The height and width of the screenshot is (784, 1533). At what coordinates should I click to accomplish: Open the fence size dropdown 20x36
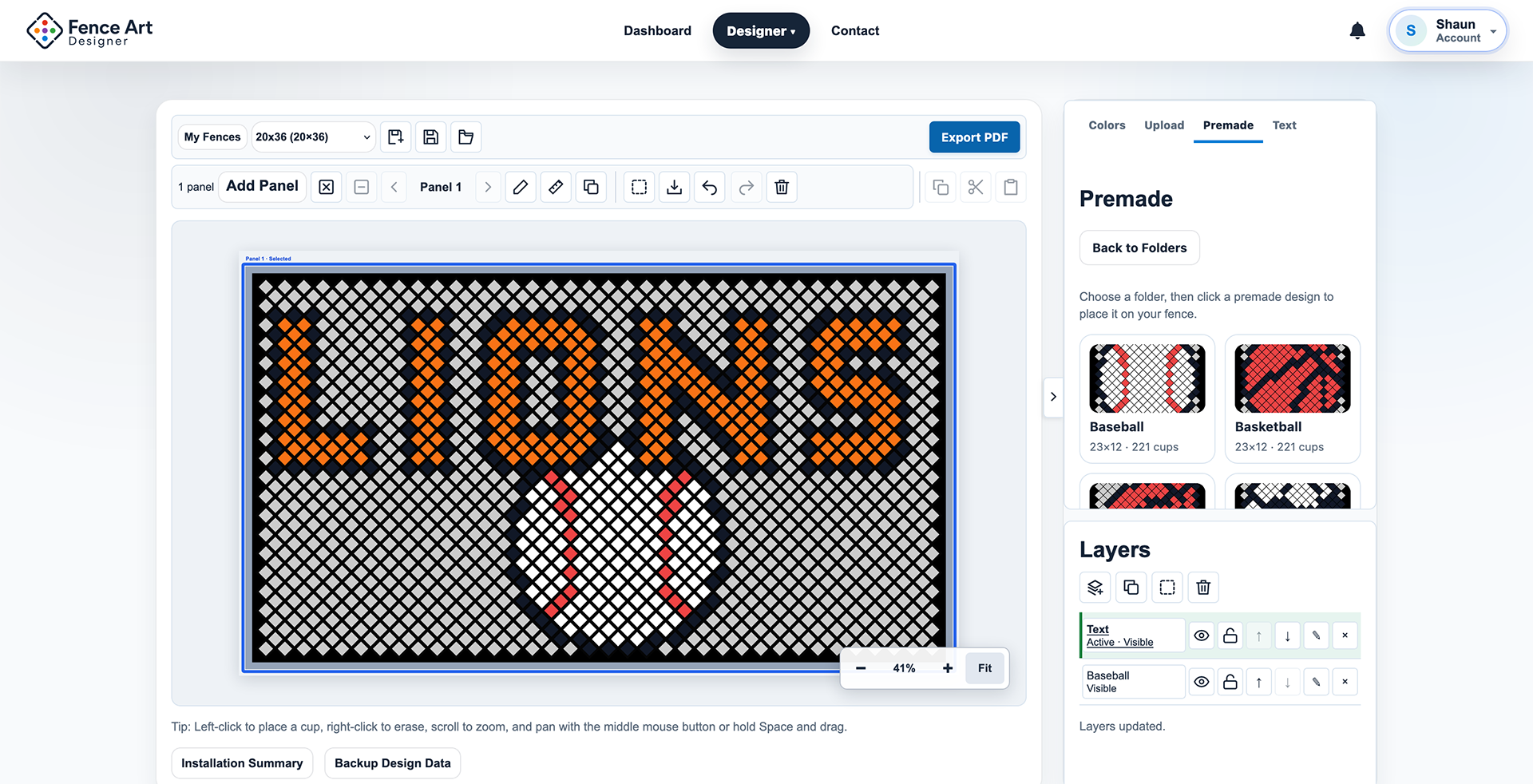(314, 137)
